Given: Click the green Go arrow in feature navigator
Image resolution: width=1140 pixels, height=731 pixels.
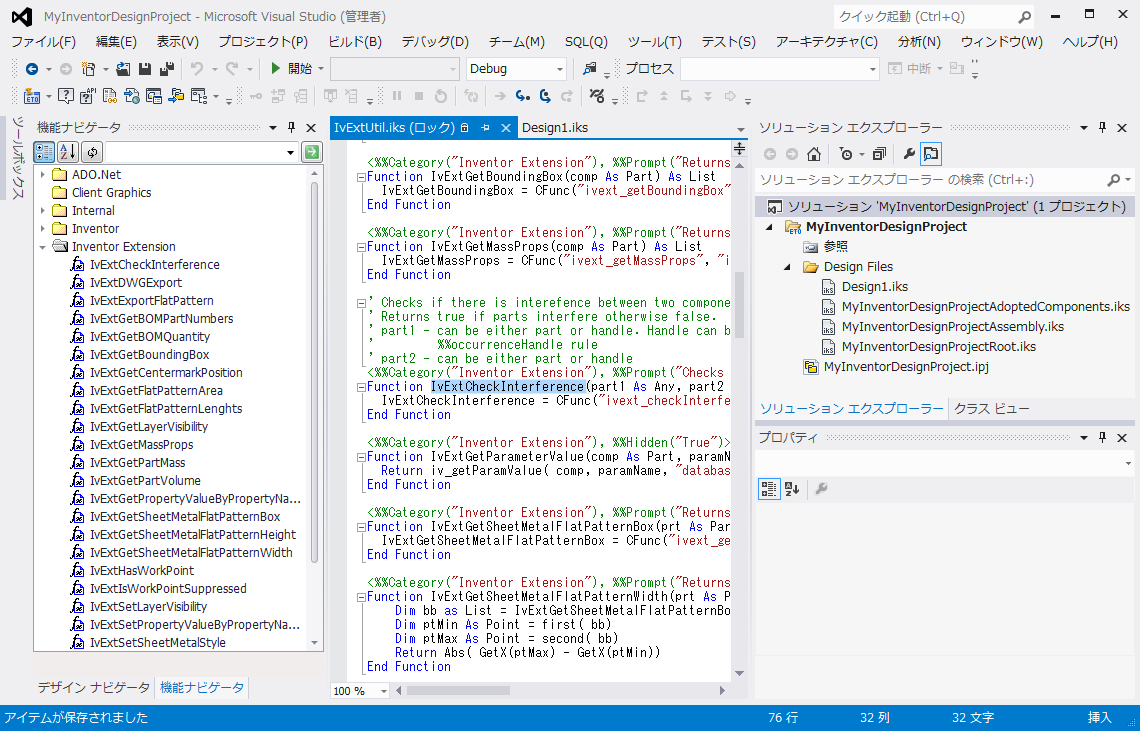Looking at the screenshot, I should pos(312,152).
